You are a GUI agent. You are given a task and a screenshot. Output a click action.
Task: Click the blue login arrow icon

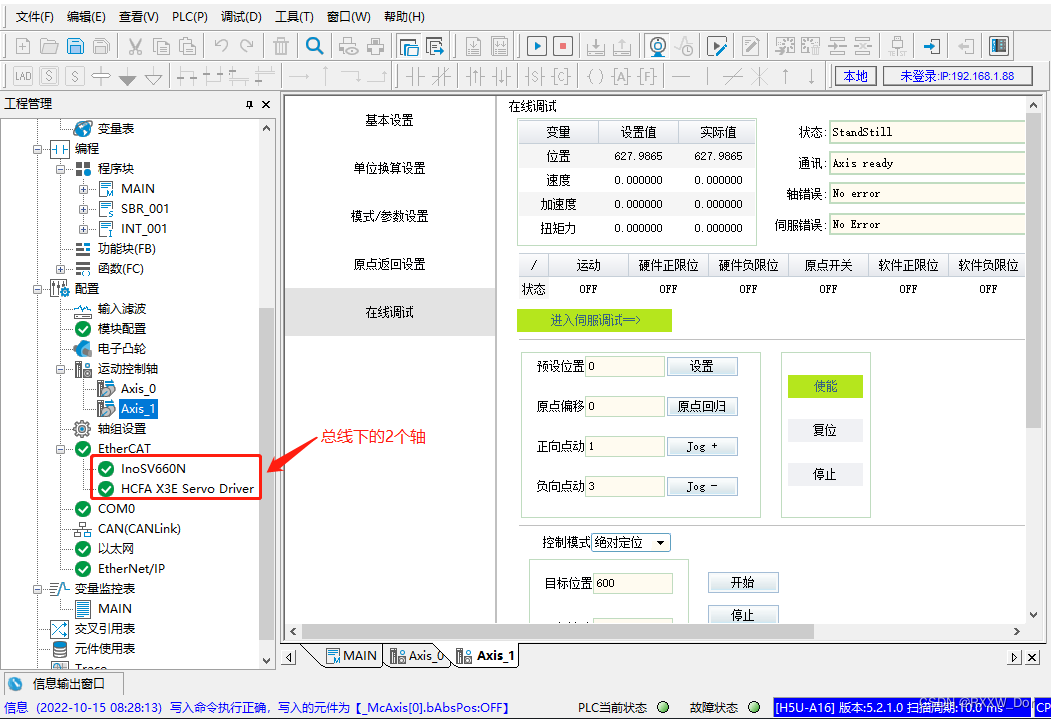point(932,46)
